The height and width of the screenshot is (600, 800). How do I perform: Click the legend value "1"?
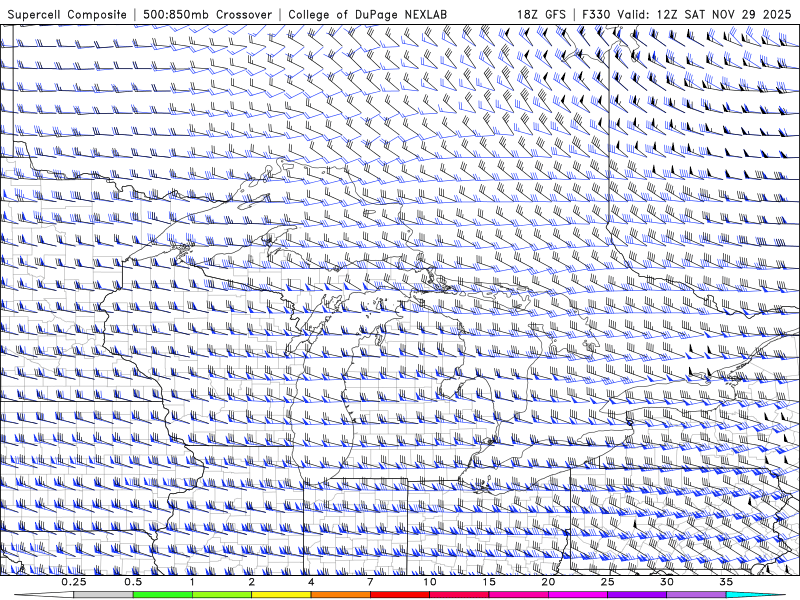pyautogui.click(x=192, y=582)
